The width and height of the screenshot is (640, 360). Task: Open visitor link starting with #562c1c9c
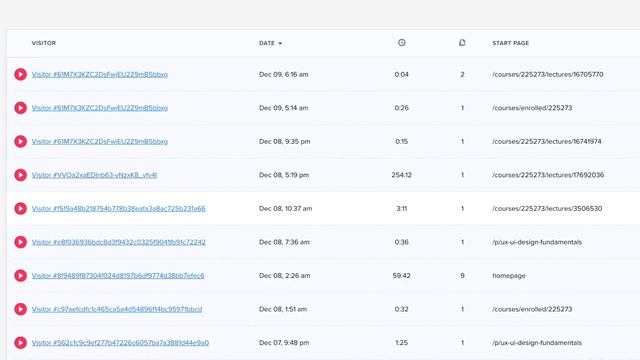click(120, 342)
